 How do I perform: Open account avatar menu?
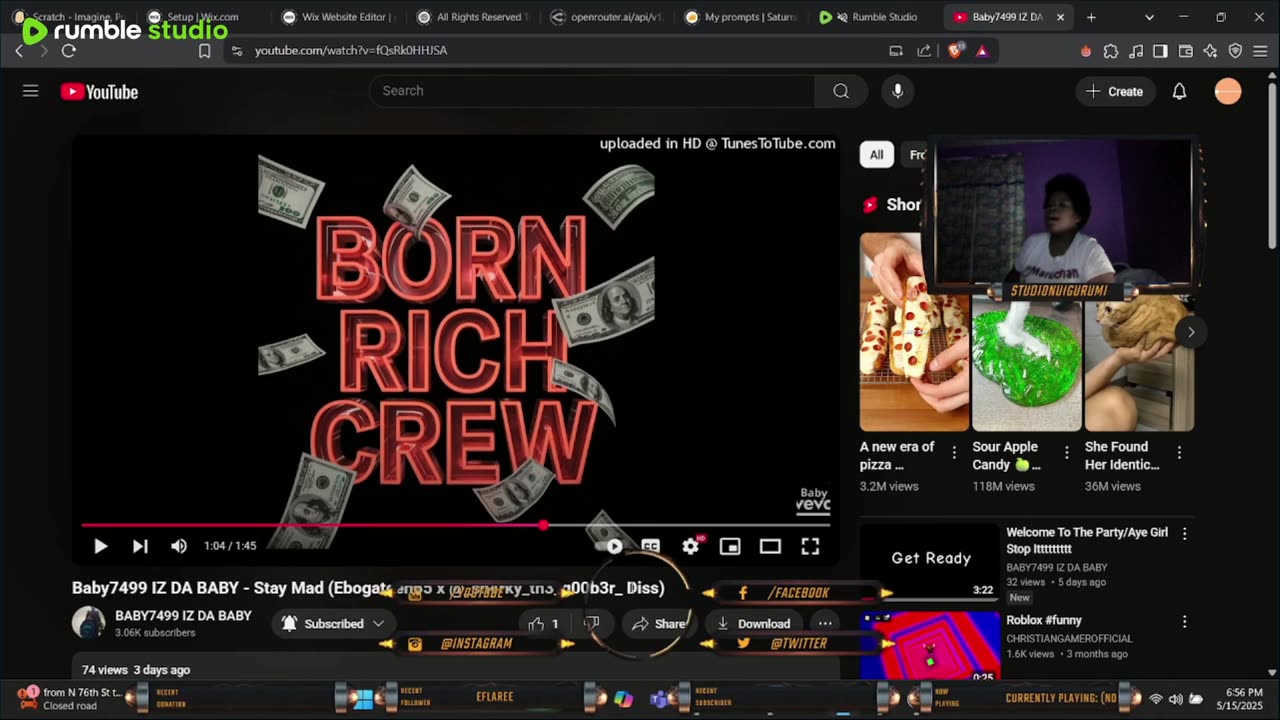pyautogui.click(x=1228, y=91)
